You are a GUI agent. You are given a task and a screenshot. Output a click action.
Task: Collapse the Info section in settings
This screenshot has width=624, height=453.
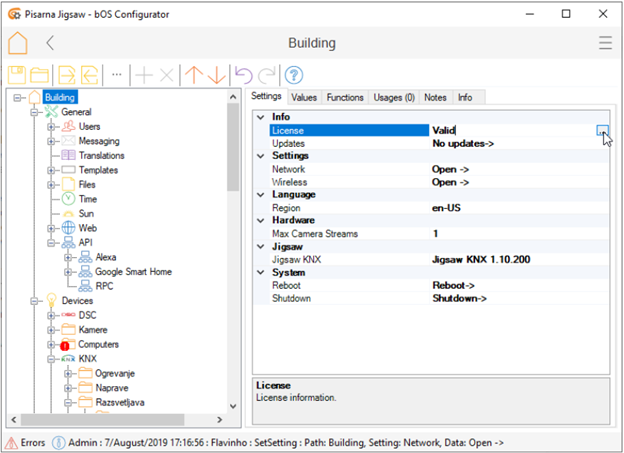(261, 117)
